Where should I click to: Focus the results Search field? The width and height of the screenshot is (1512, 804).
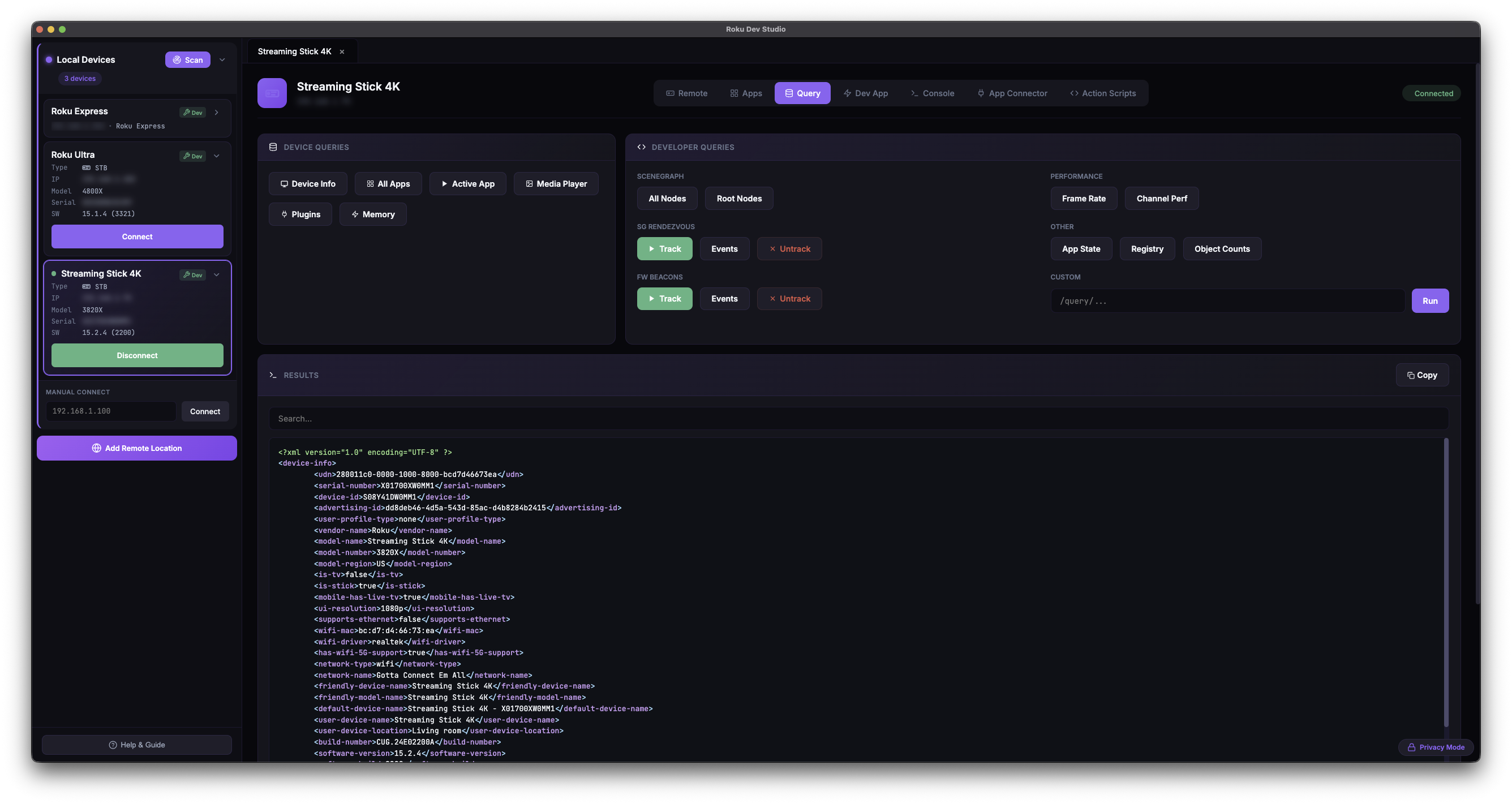[x=859, y=419]
